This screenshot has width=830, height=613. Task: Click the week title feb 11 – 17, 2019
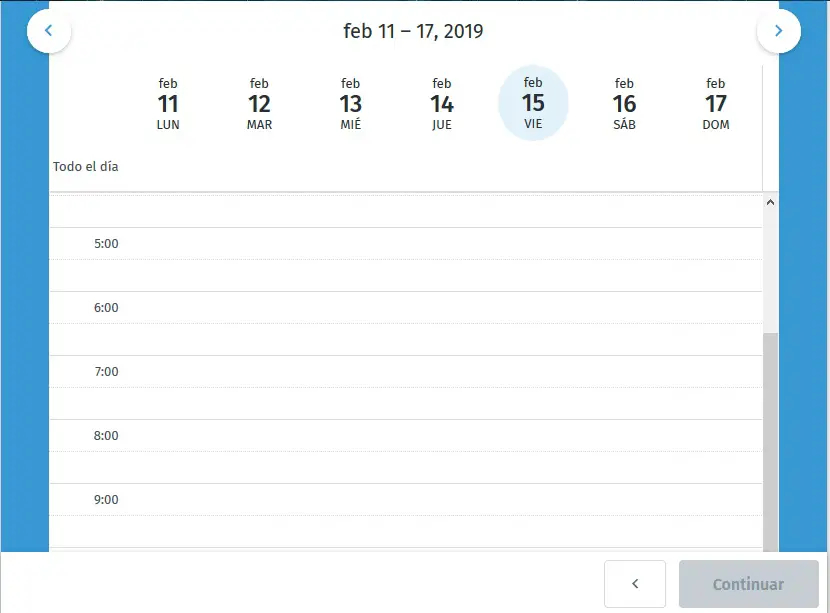point(413,31)
